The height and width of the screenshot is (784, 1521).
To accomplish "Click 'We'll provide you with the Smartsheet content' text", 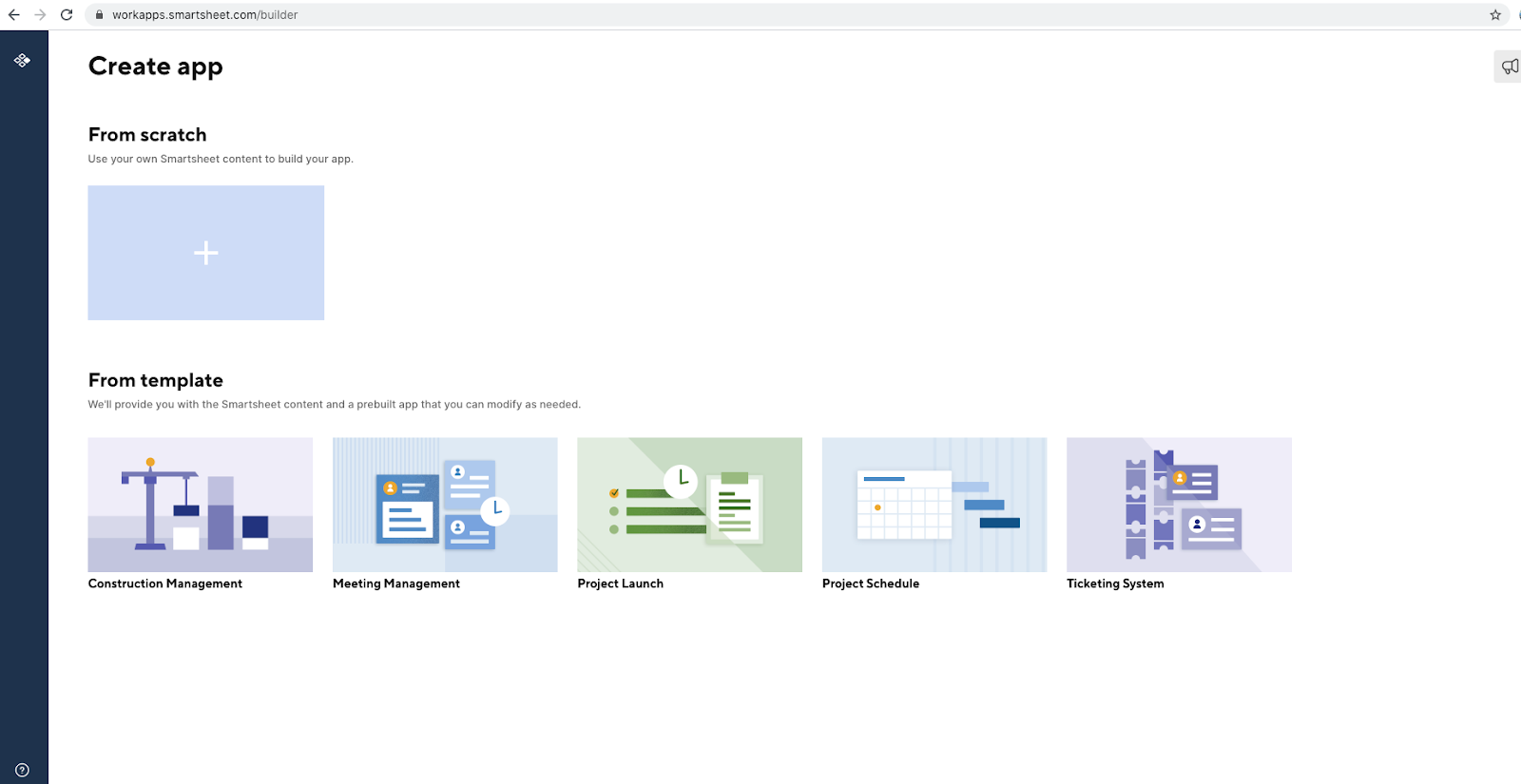I will pos(335,404).
